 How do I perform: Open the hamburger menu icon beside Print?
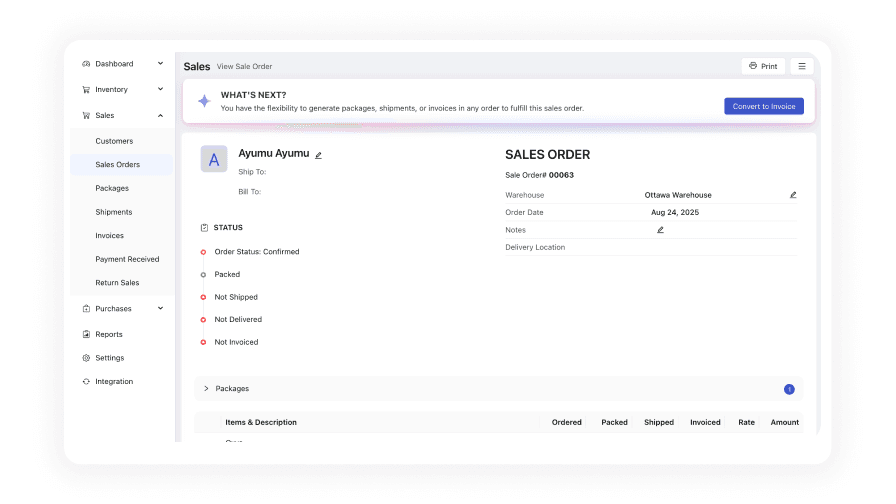point(802,66)
